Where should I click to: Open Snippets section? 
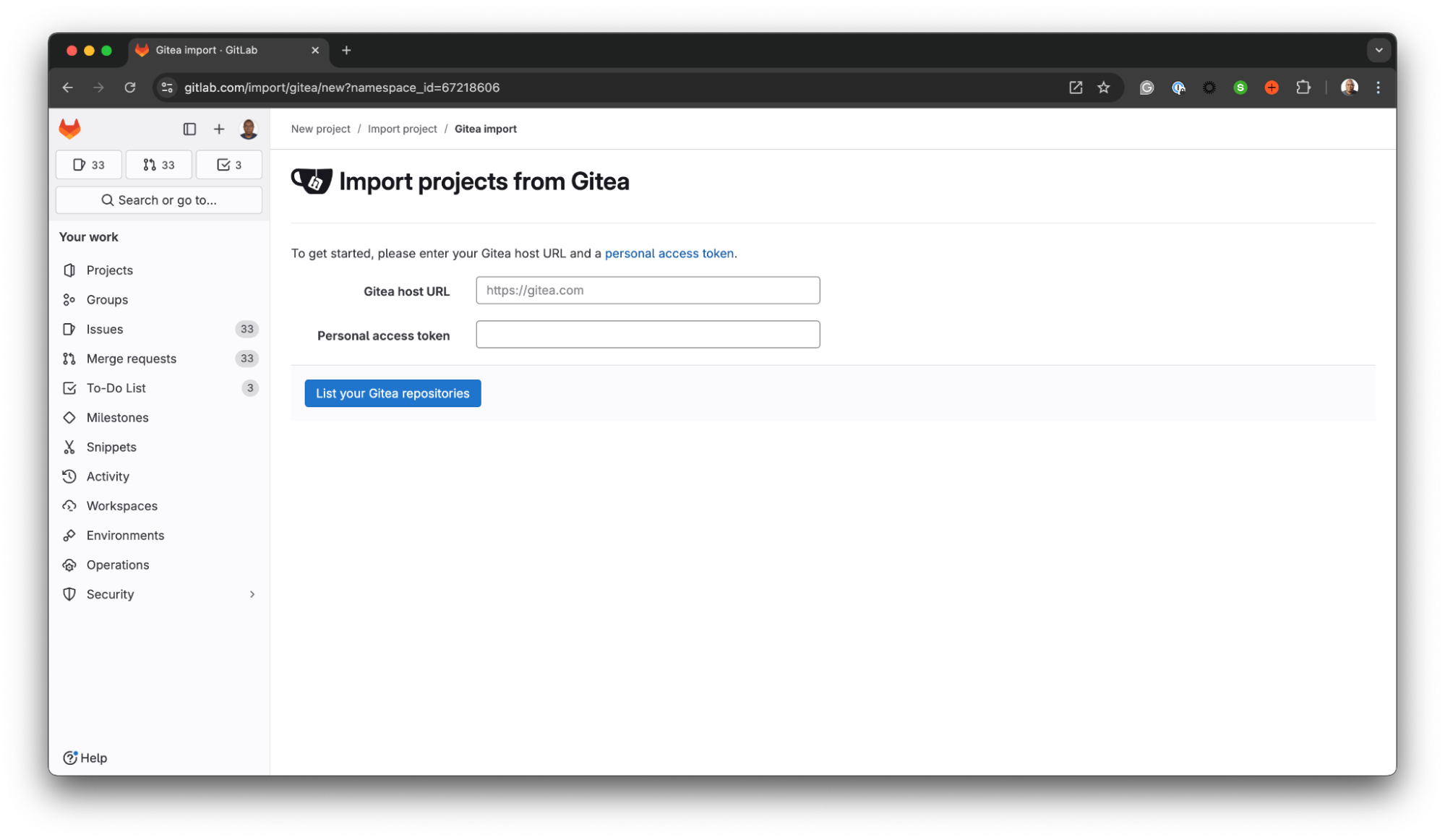111,446
